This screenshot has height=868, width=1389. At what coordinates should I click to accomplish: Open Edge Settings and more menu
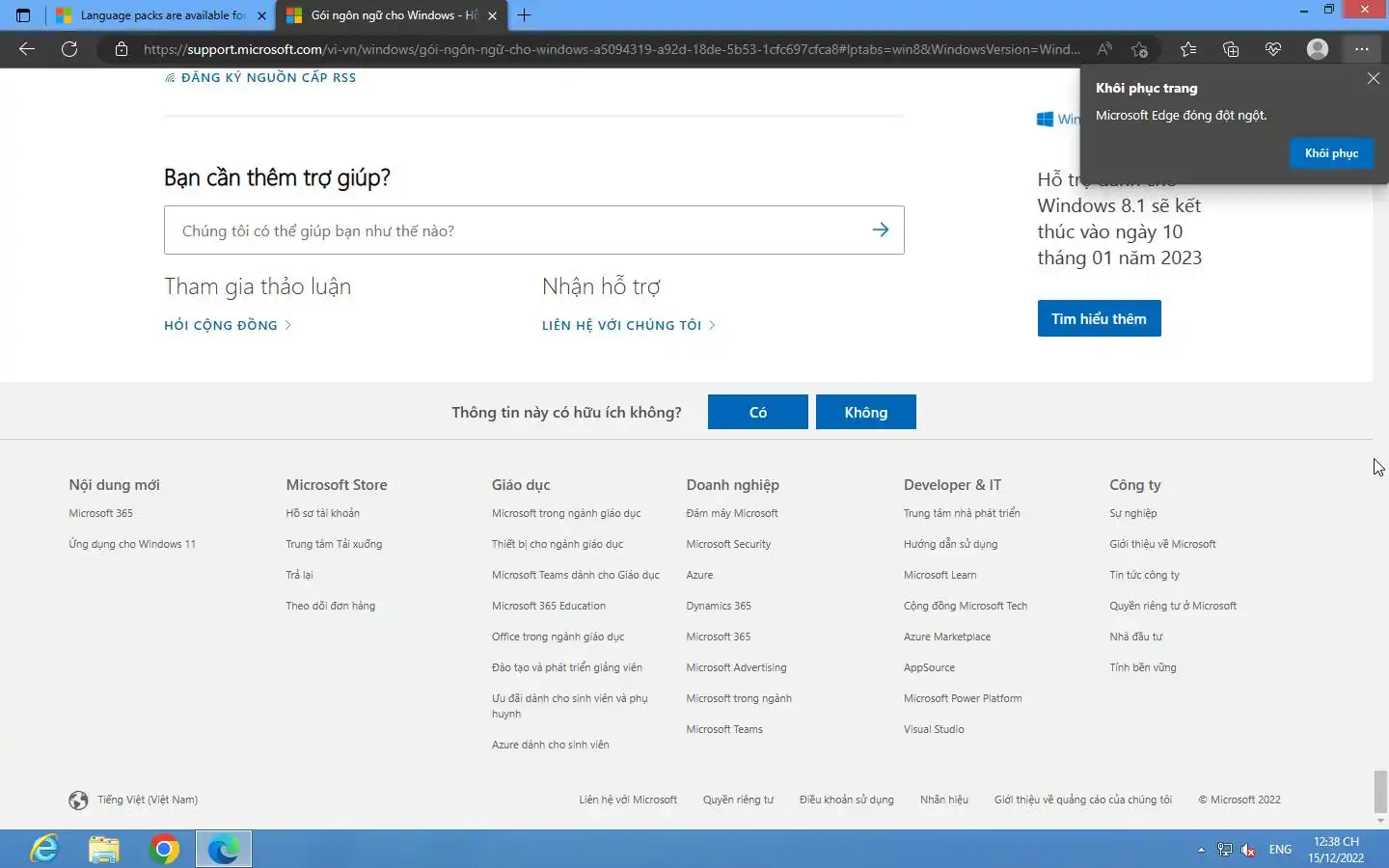1361,49
